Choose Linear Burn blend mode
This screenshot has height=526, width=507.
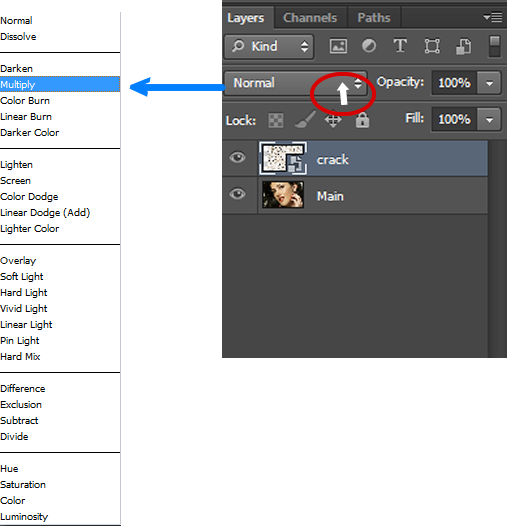point(26,117)
